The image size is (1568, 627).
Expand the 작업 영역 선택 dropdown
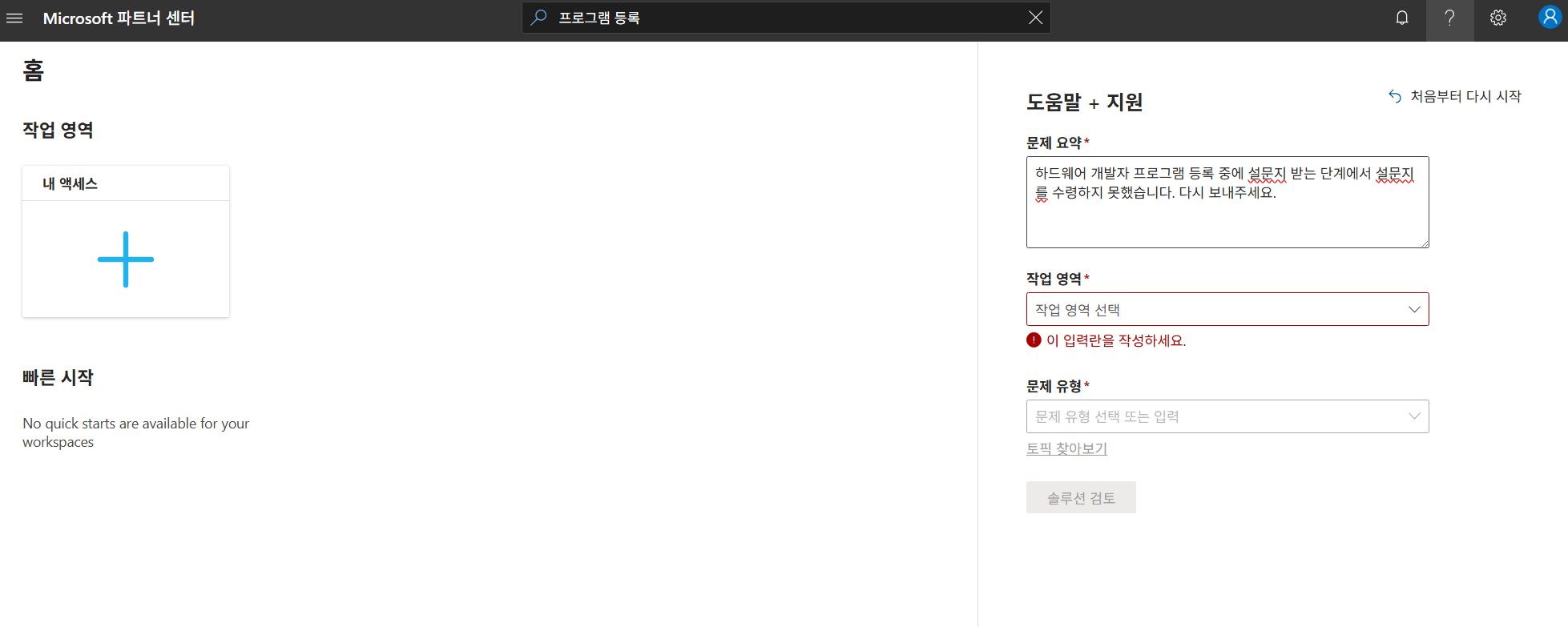pos(1227,309)
